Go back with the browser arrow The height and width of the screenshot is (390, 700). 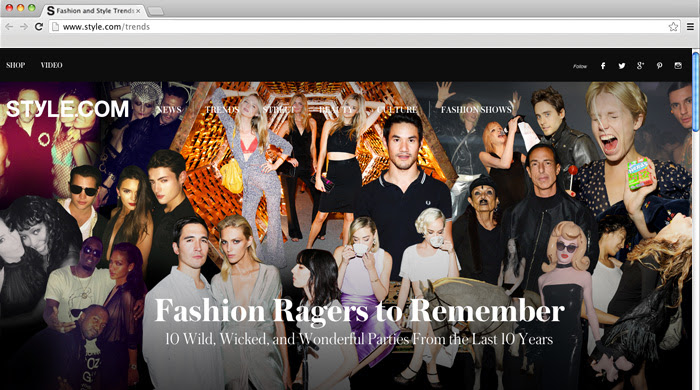pyautogui.click(x=9, y=27)
